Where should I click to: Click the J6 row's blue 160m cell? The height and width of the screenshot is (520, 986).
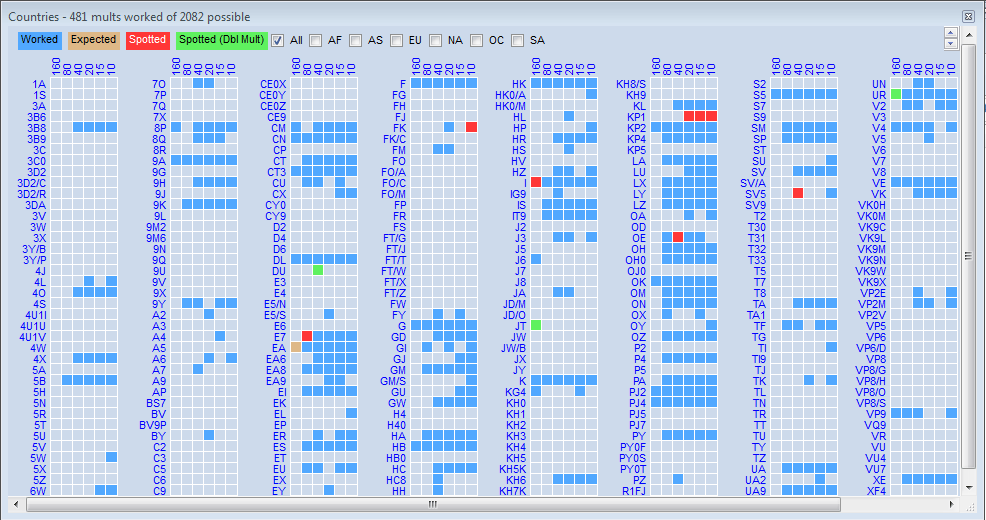[536, 259]
